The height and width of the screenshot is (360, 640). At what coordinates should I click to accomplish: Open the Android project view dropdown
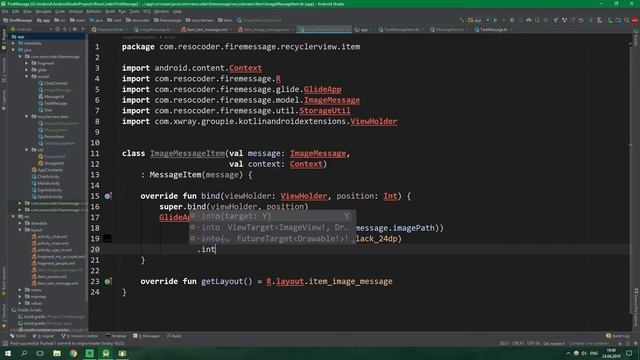click(x=31, y=29)
